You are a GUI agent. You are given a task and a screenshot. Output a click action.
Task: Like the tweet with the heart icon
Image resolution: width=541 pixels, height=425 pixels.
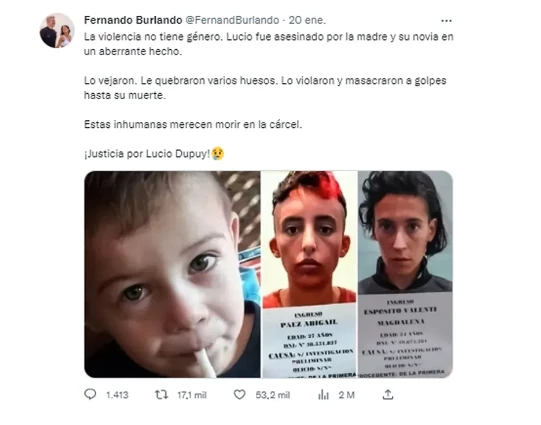click(x=239, y=394)
